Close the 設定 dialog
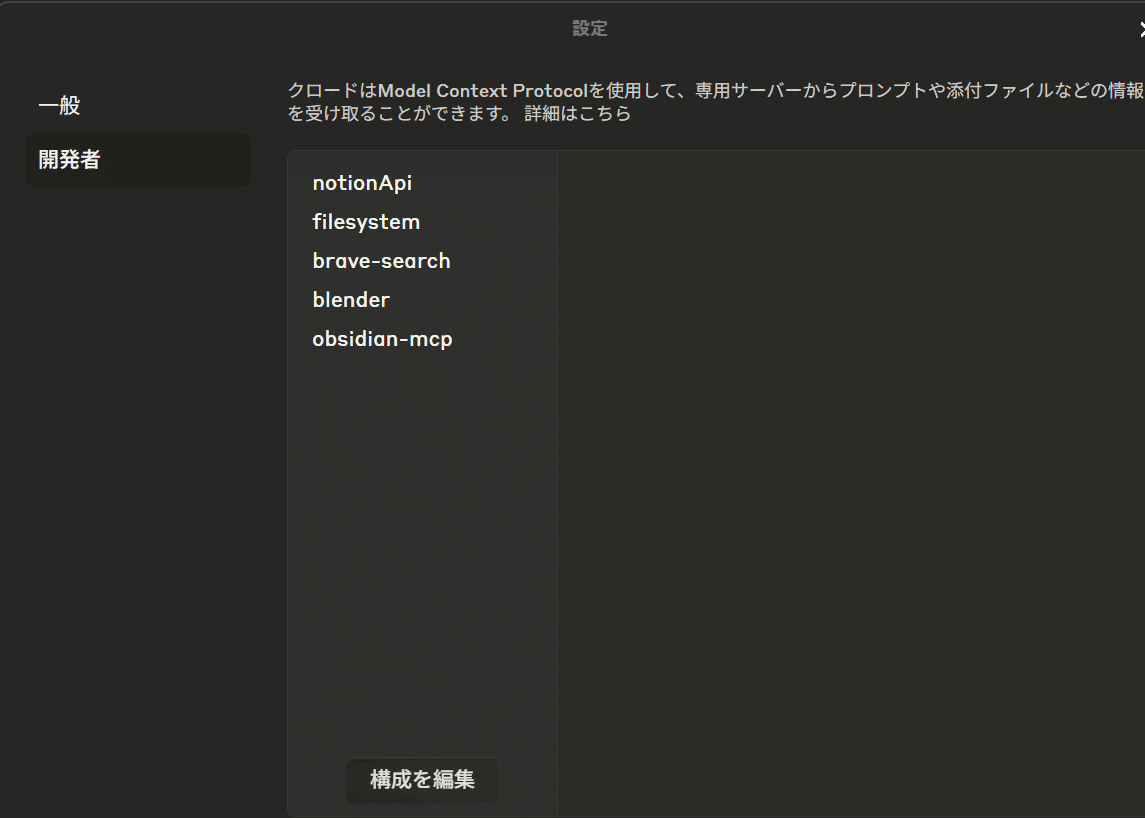 pos(1141,28)
